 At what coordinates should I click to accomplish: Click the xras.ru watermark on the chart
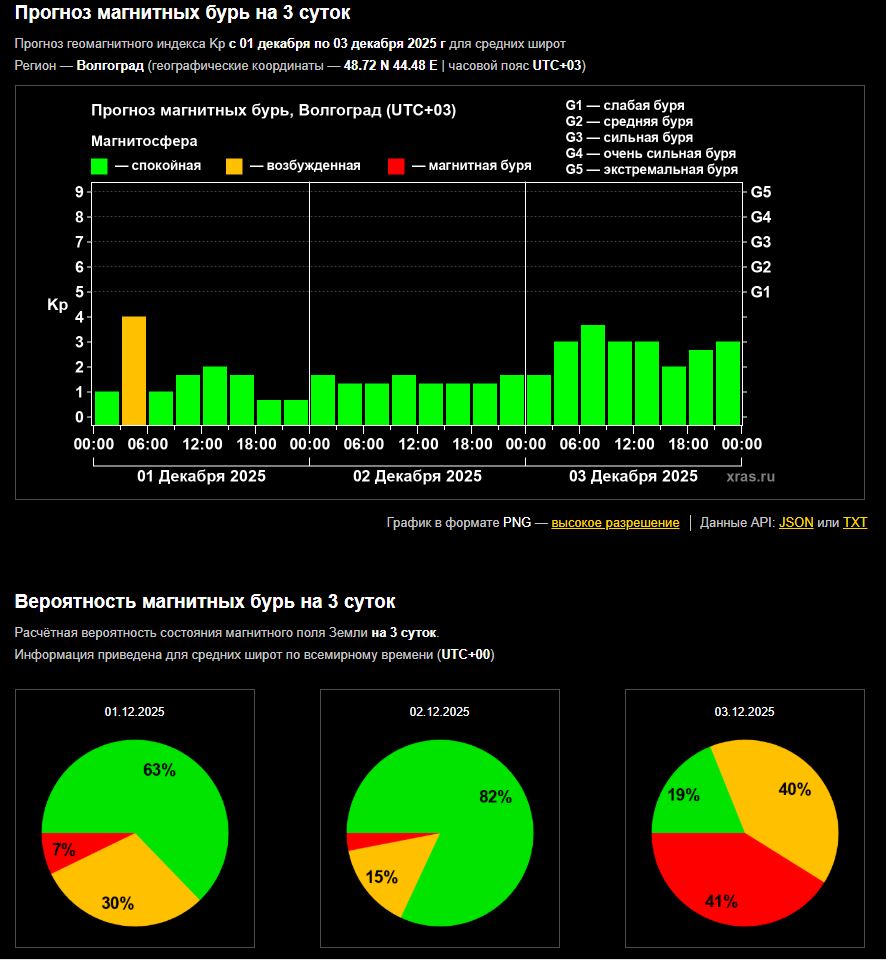click(750, 477)
